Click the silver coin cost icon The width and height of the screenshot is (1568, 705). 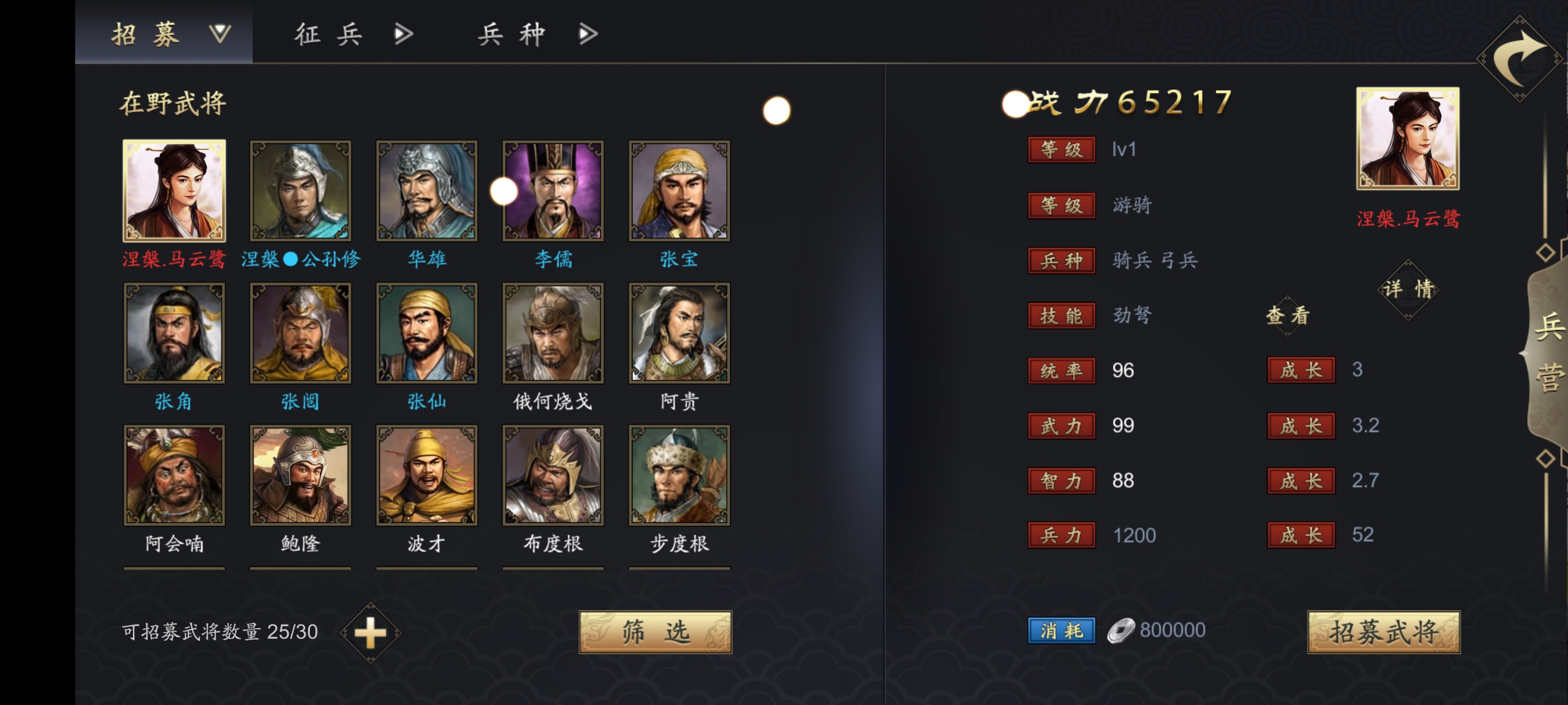pos(1120,630)
